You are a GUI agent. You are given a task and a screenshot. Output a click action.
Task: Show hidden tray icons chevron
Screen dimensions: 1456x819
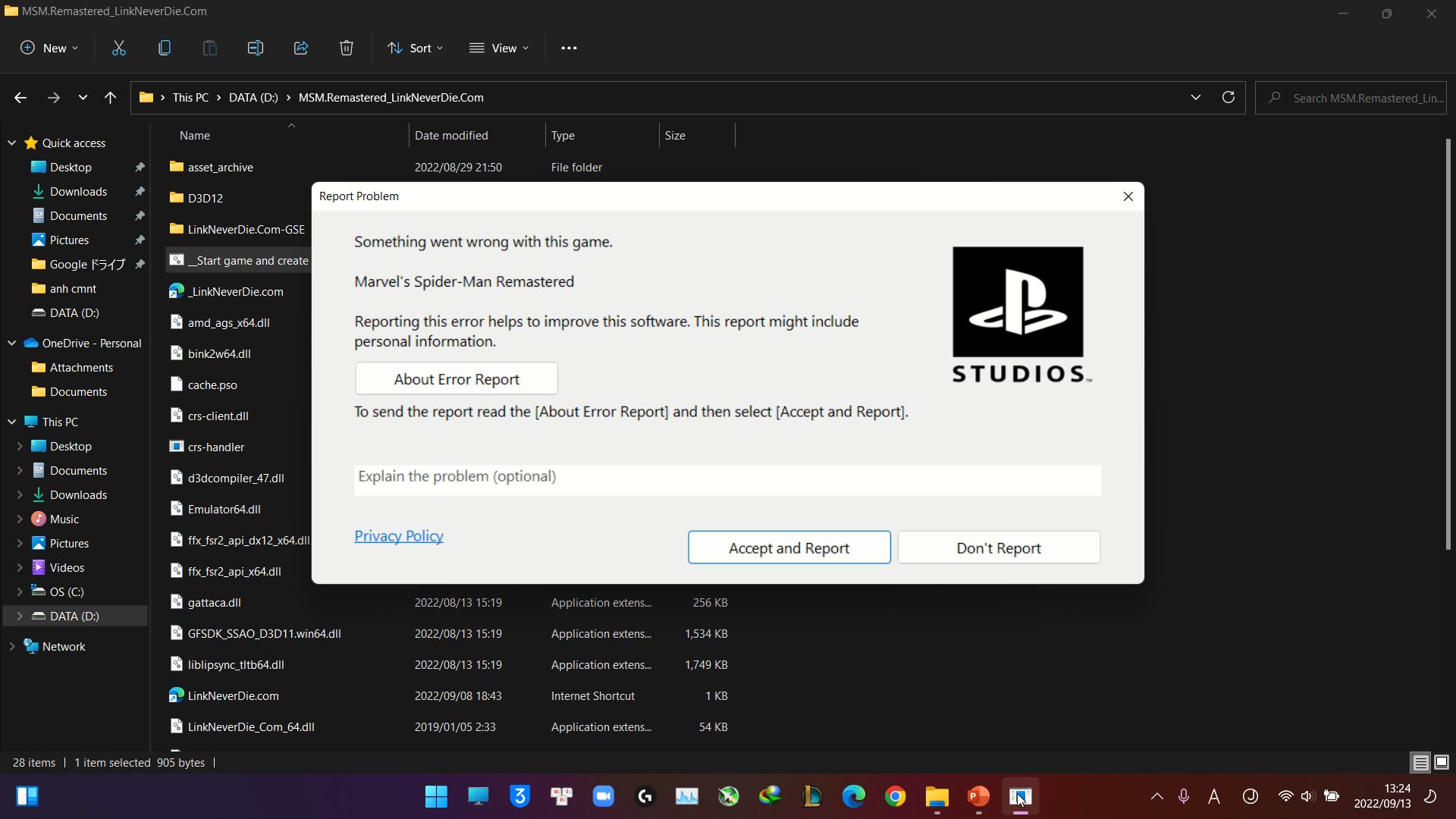click(1157, 796)
